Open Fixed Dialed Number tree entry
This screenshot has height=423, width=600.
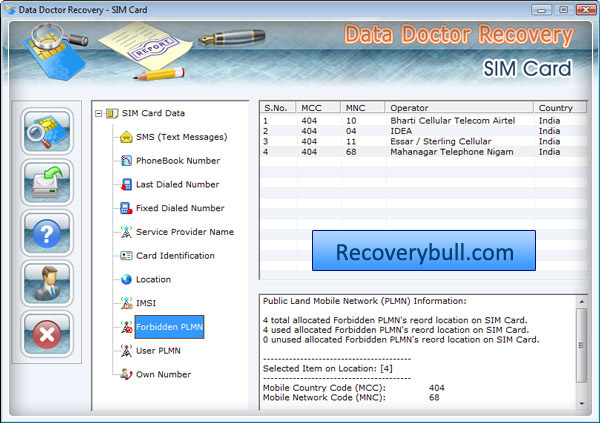(x=180, y=208)
